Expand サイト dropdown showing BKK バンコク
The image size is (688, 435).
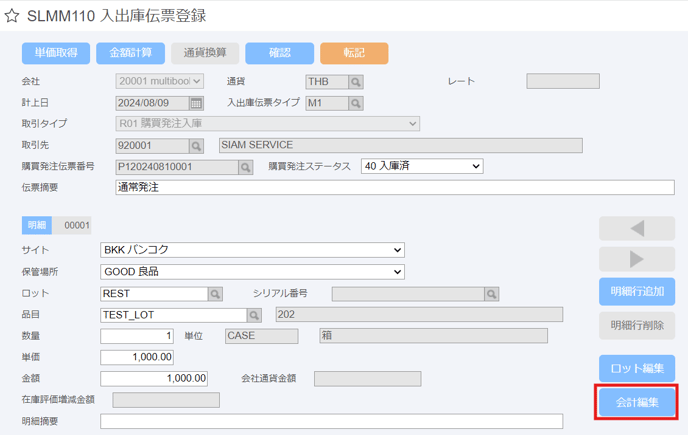[x=252, y=250]
